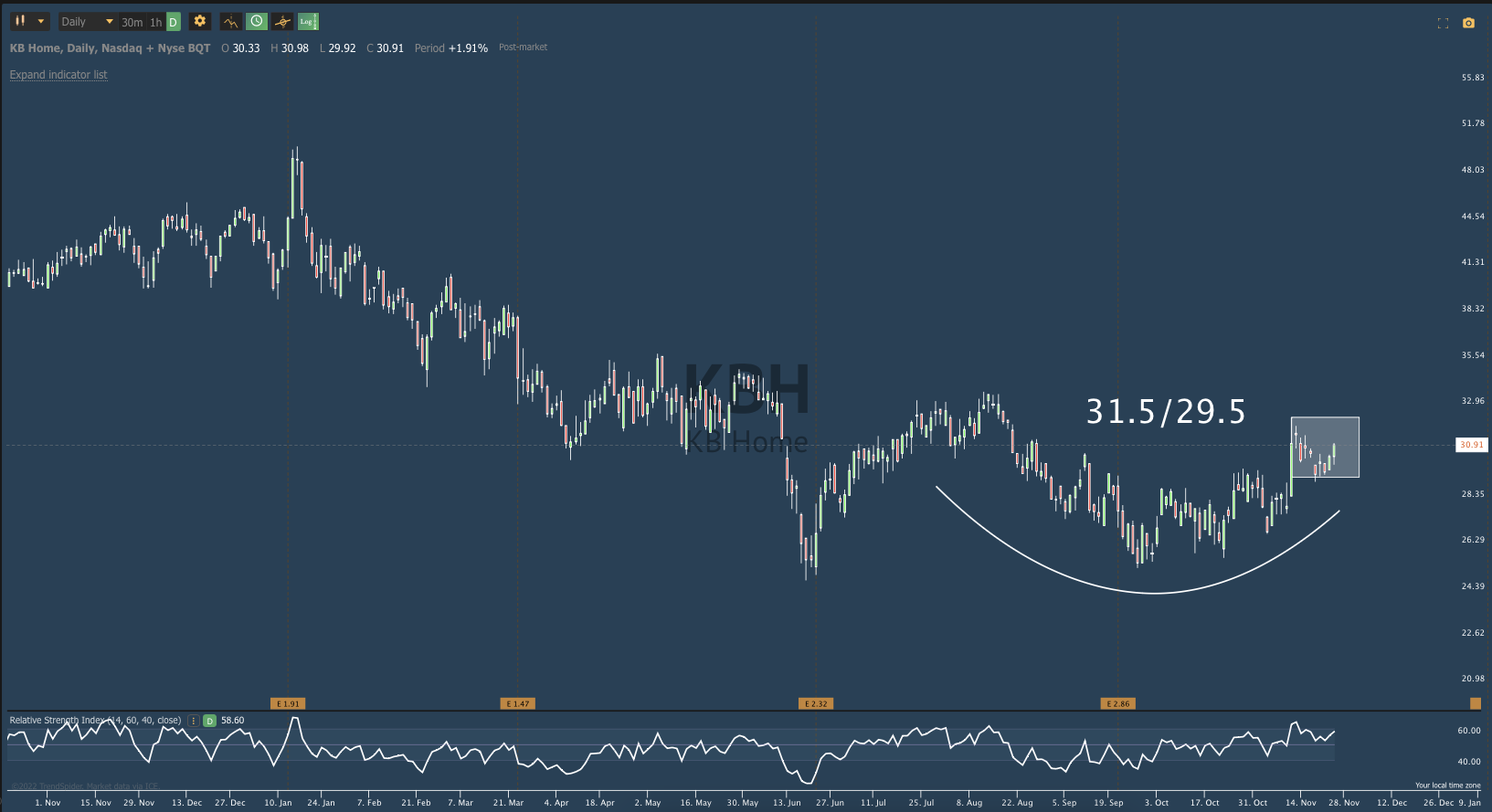The height and width of the screenshot is (812, 1492).
Task: Switch to the 1h timeframe
Action: coord(156,22)
